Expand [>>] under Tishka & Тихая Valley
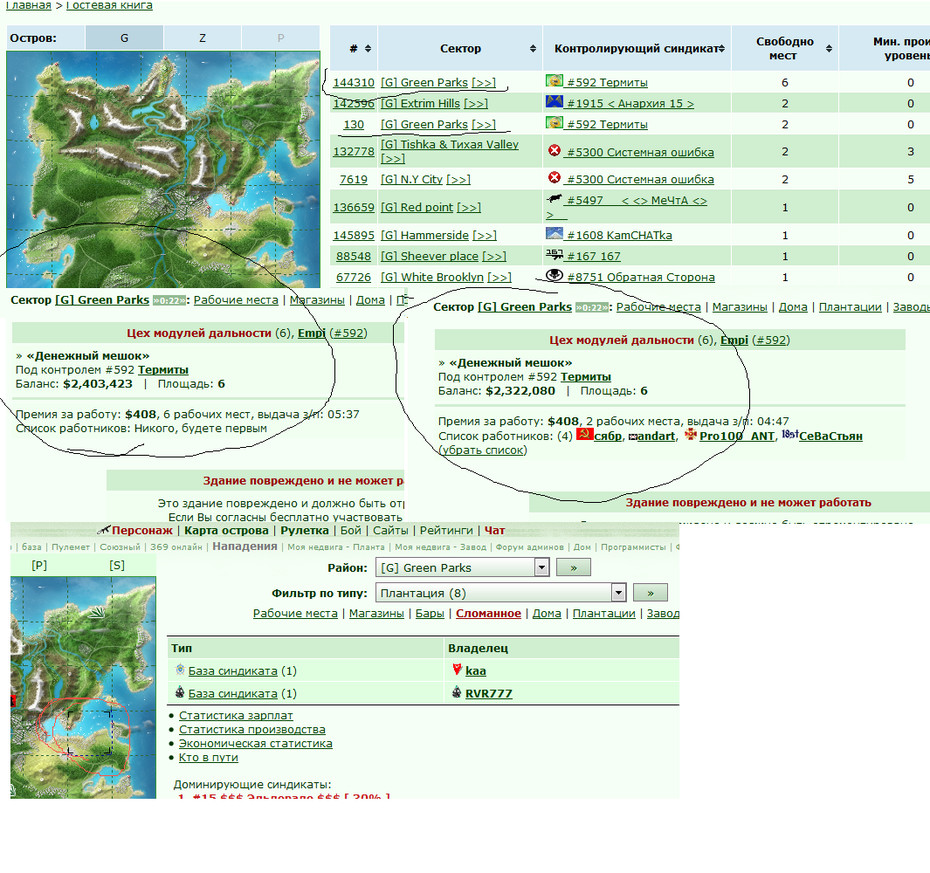The height and width of the screenshot is (873, 930). click(393, 158)
